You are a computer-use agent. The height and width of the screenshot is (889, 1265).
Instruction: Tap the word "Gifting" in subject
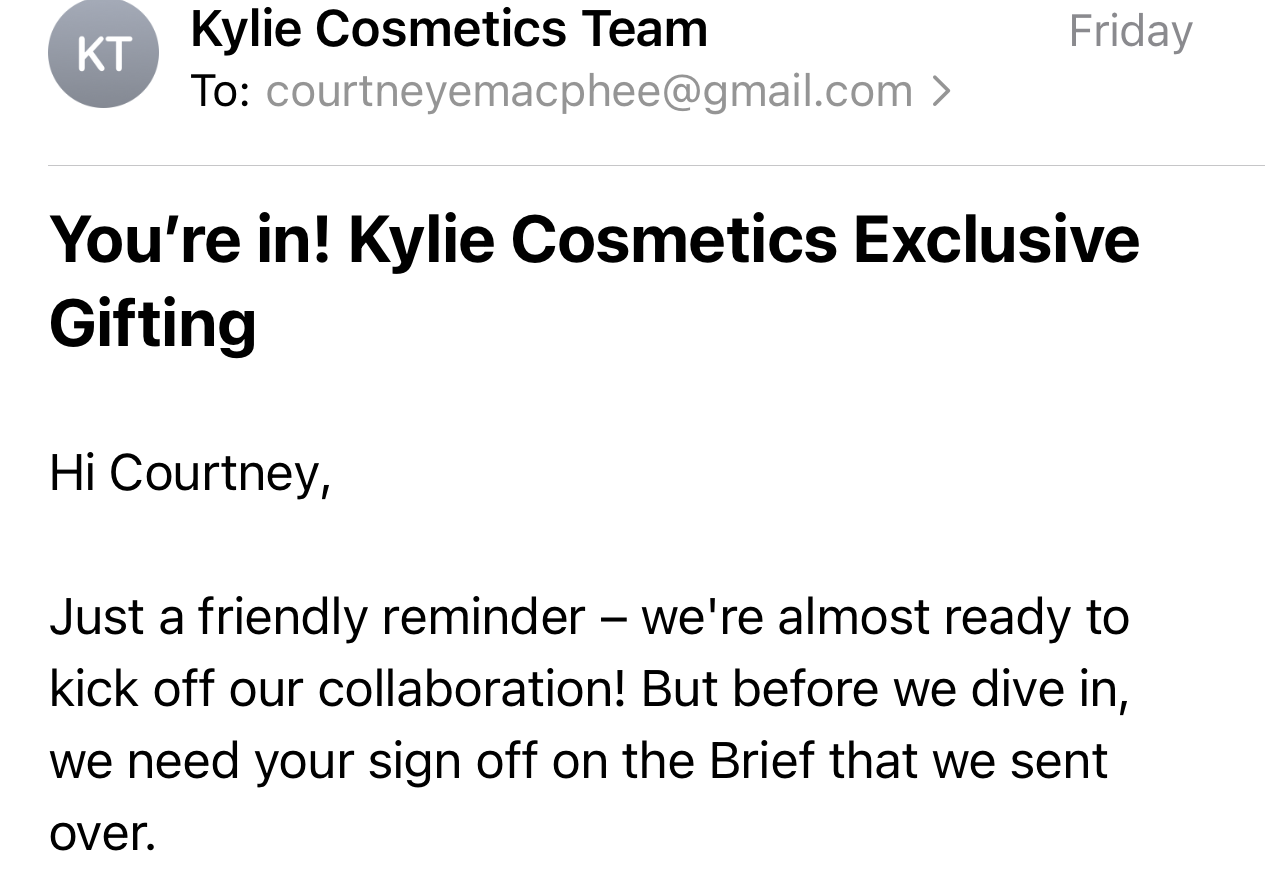pos(152,324)
